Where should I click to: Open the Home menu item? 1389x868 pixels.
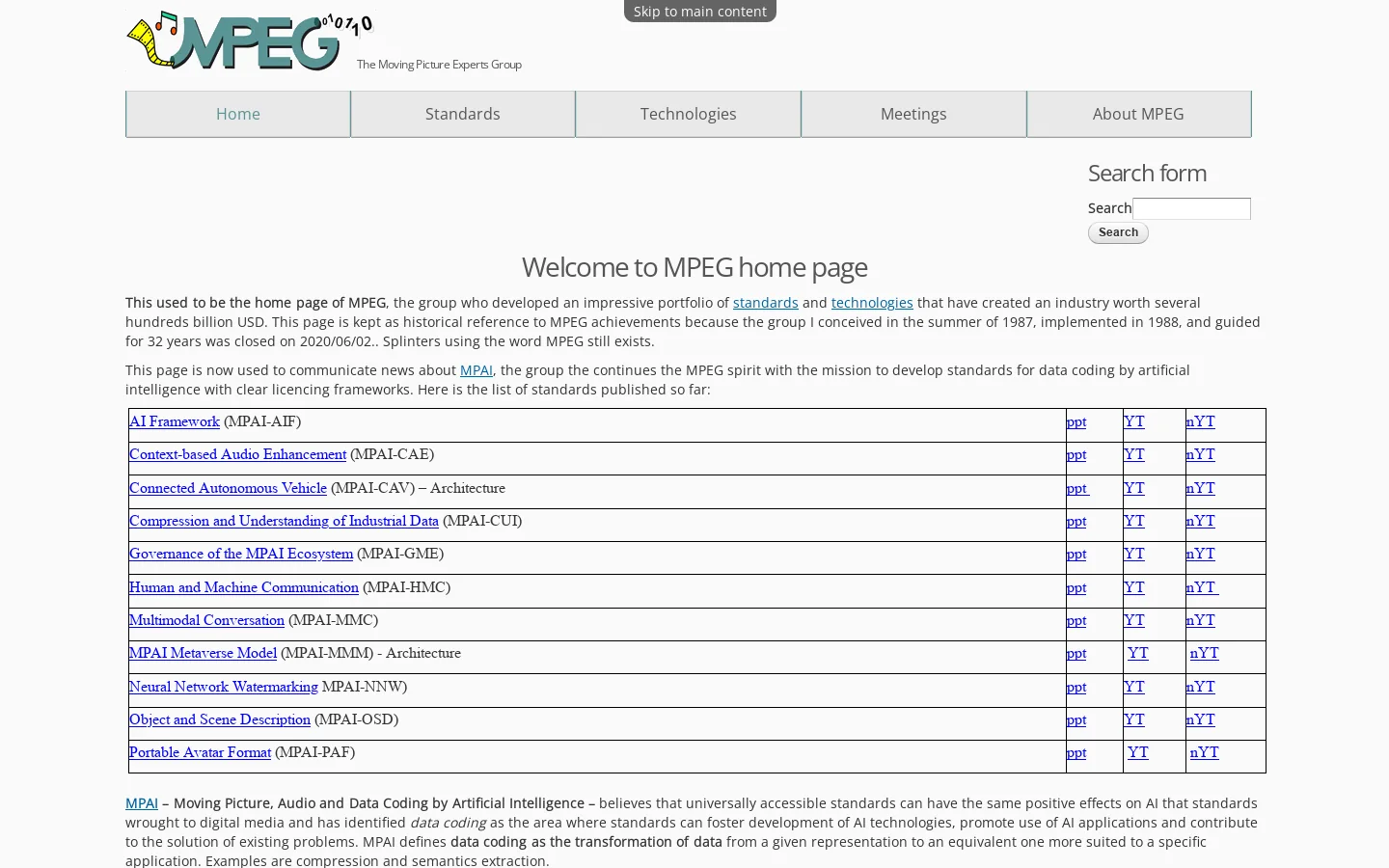click(x=238, y=114)
